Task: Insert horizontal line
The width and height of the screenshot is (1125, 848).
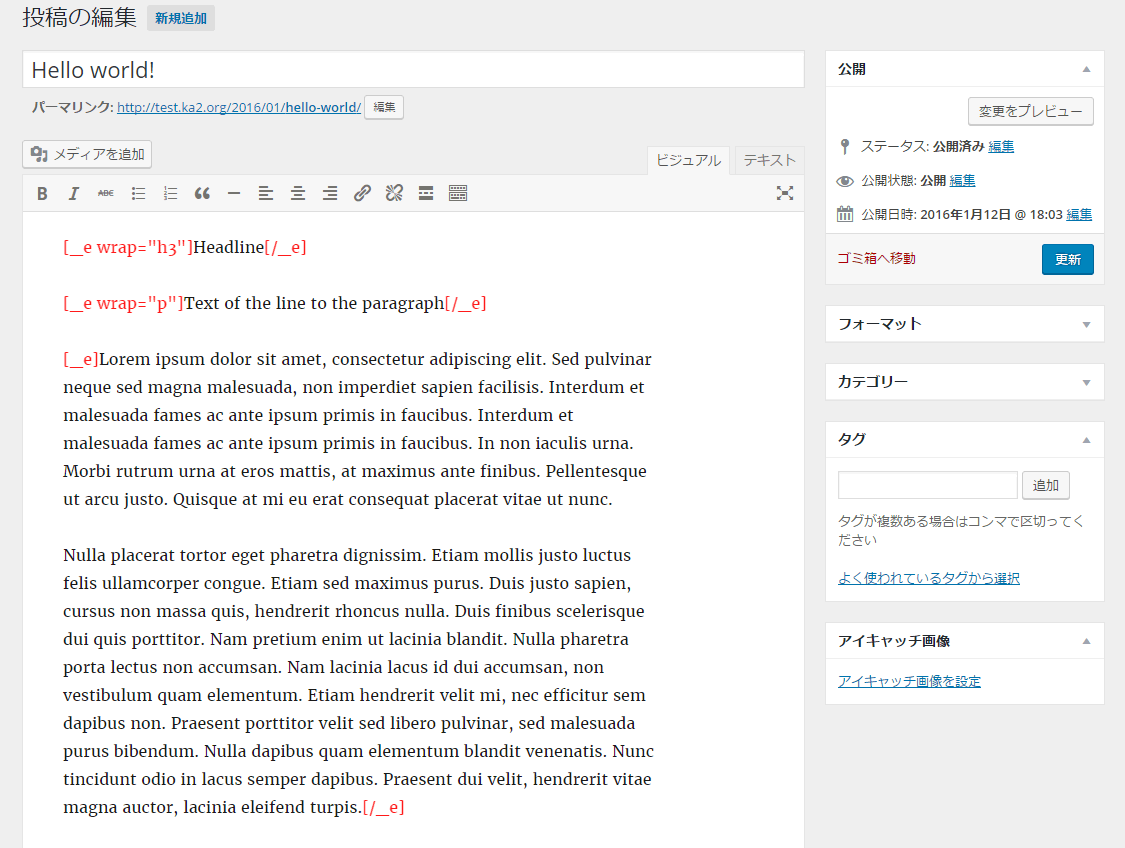Action: pos(234,194)
